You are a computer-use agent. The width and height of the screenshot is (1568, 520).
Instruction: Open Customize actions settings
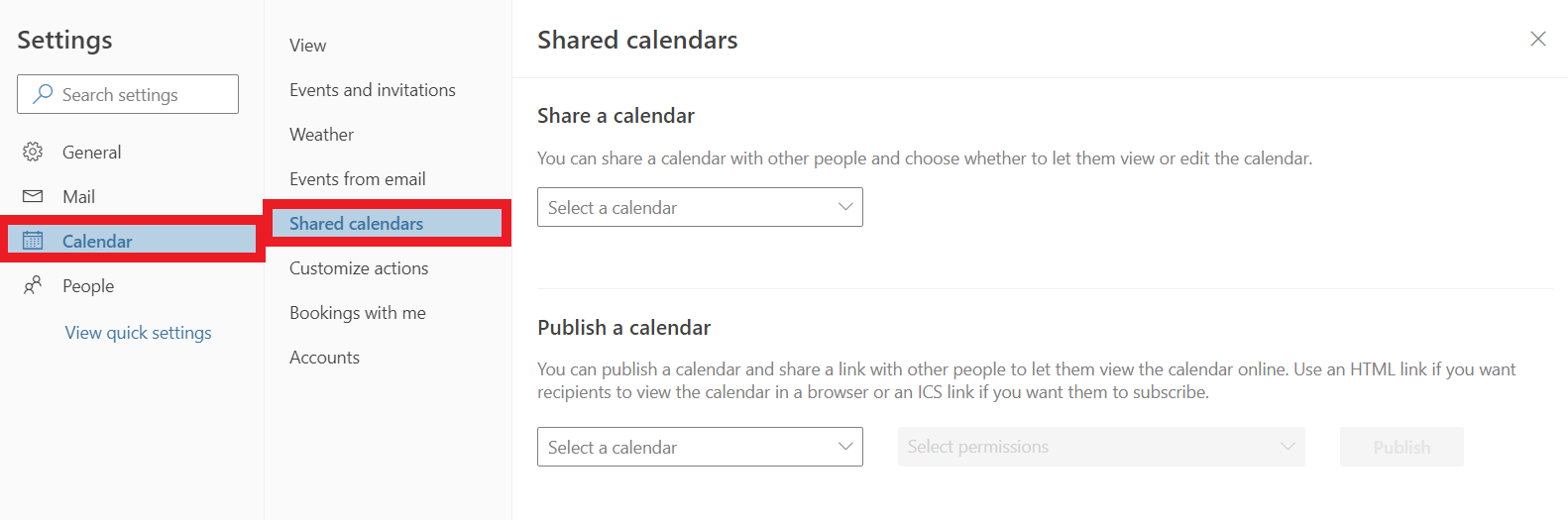pyautogui.click(x=359, y=268)
